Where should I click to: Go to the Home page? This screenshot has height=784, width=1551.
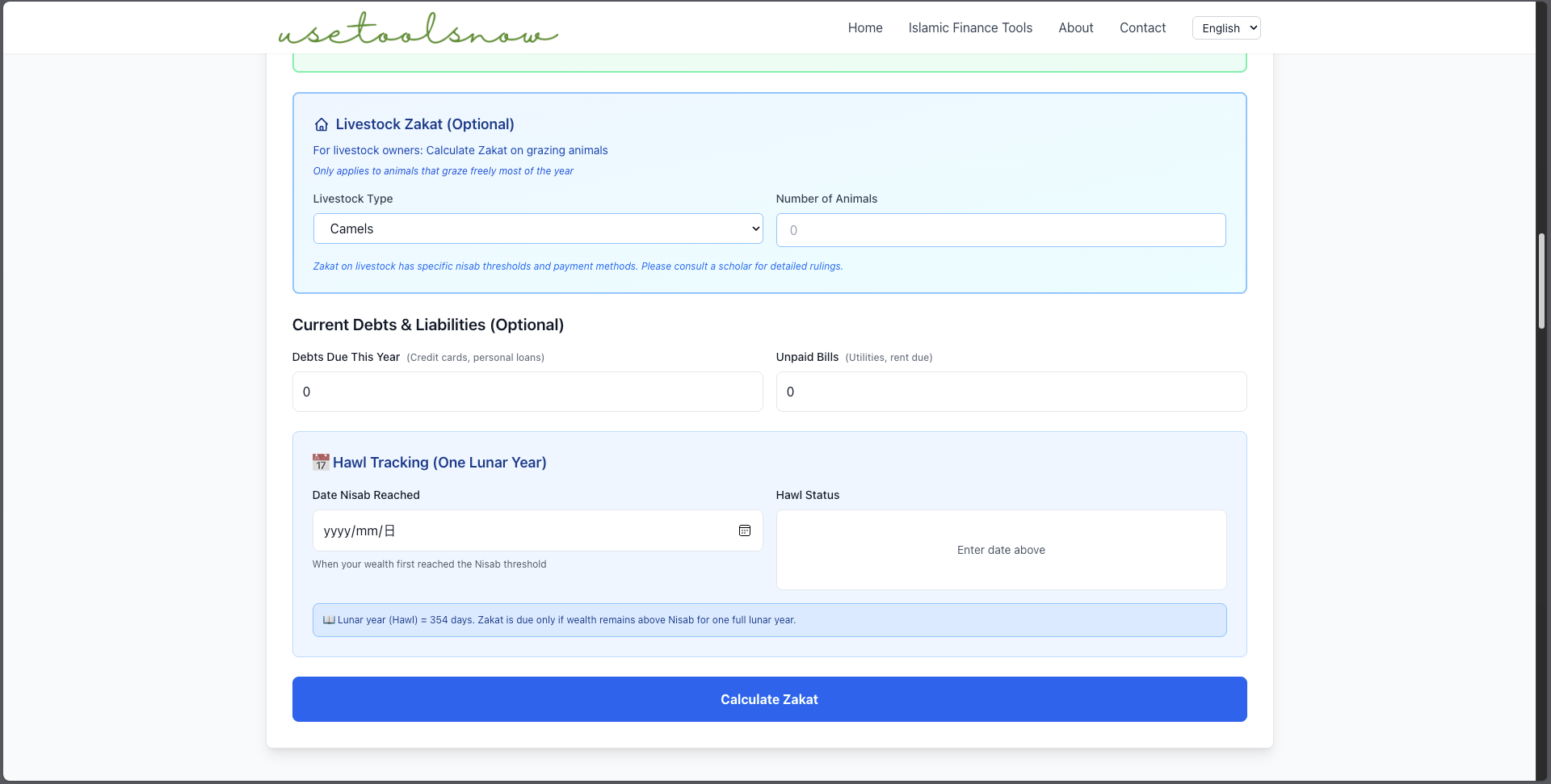864,27
